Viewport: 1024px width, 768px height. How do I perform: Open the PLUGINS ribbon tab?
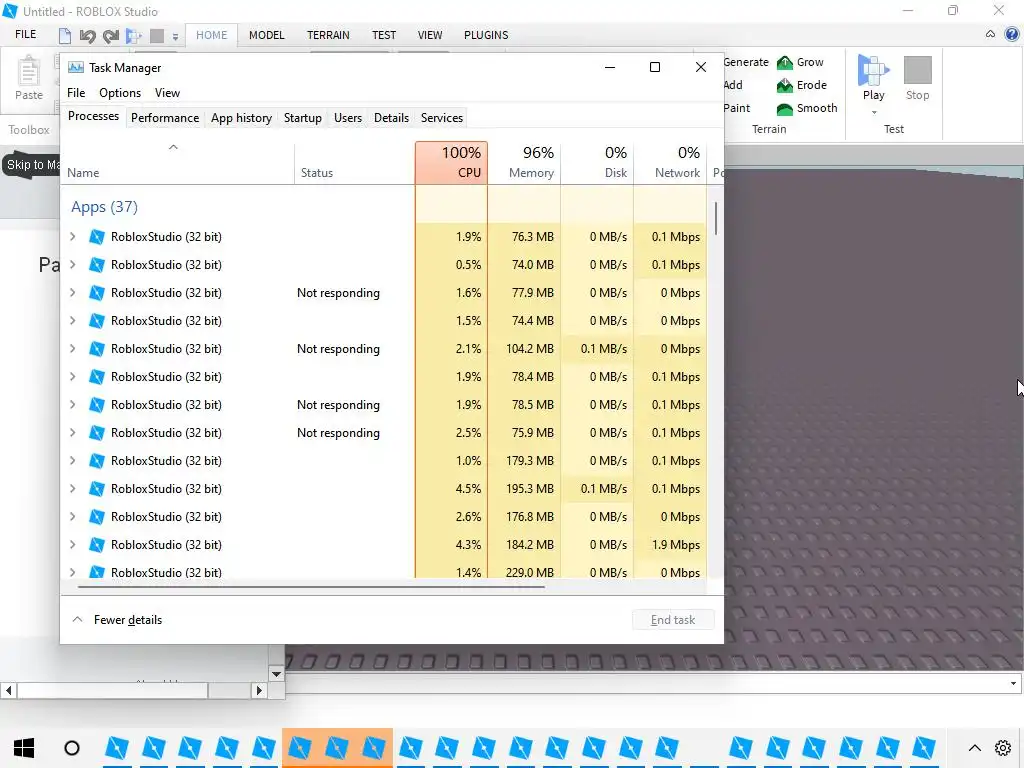[486, 35]
